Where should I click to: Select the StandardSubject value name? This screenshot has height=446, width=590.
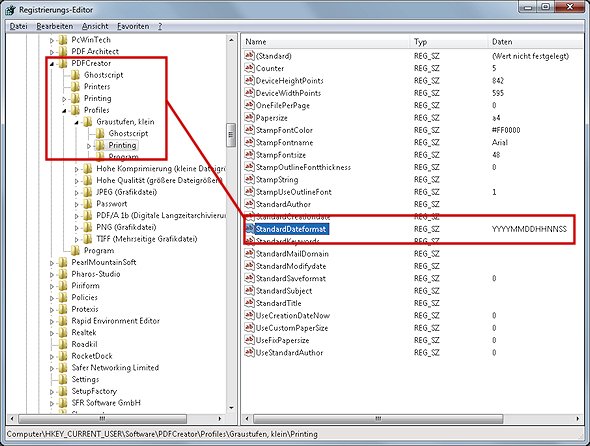pos(284,291)
